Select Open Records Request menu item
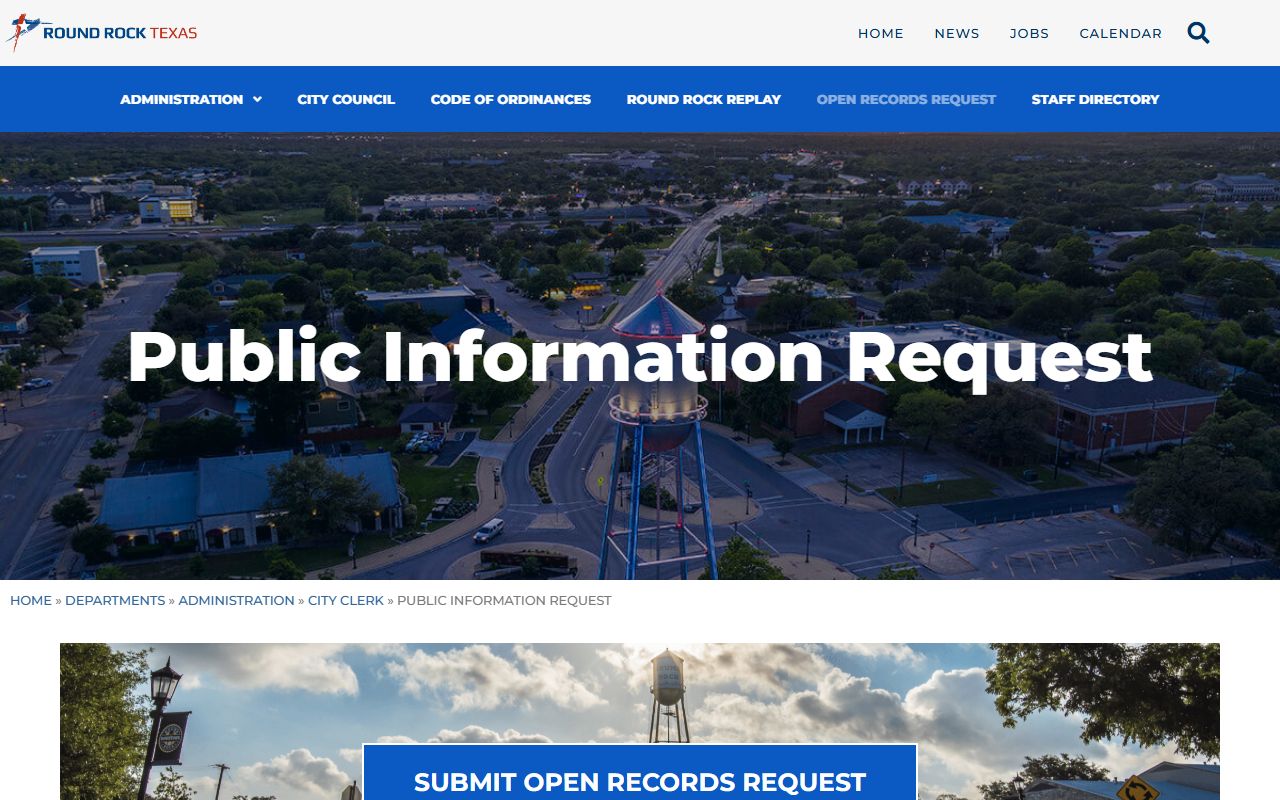Image resolution: width=1280 pixels, height=800 pixels. click(x=906, y=99)
